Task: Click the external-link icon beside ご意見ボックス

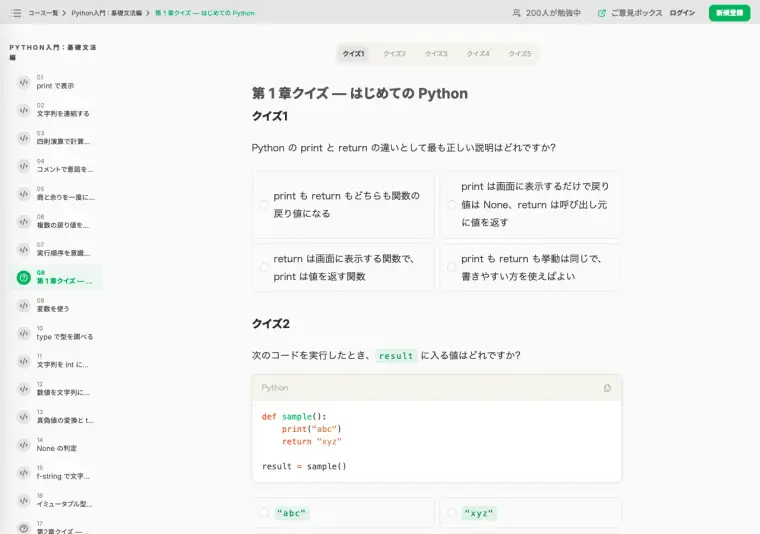Action: (x=602, y=13)
